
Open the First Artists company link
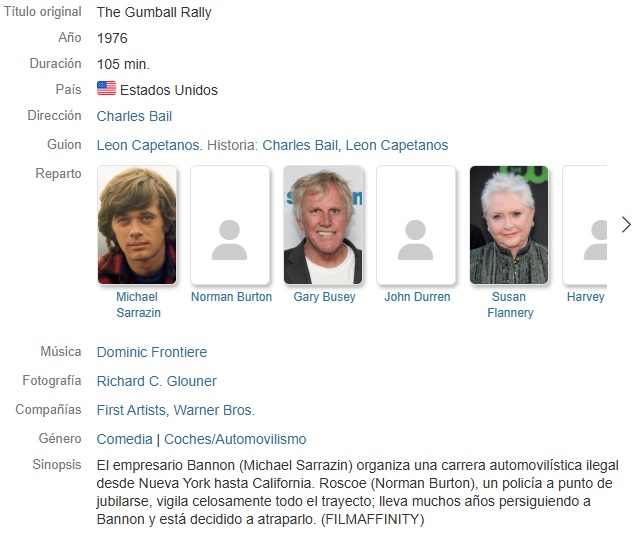click(x=131, y=410)
